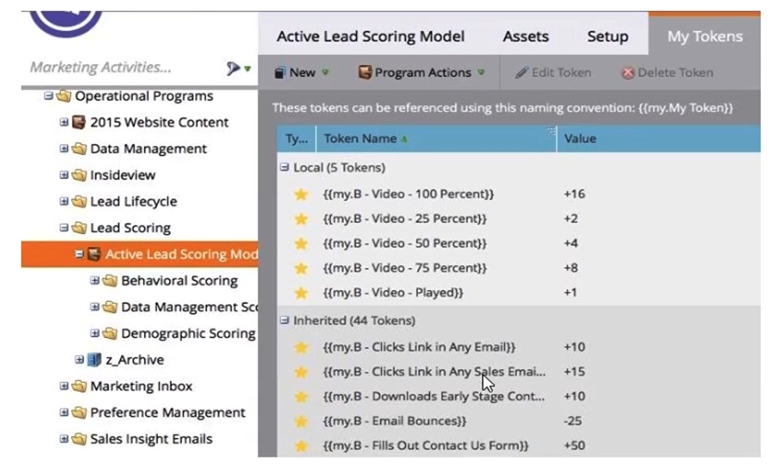
Task: Open the tree filter funnel icon
Action: point(233,68)
